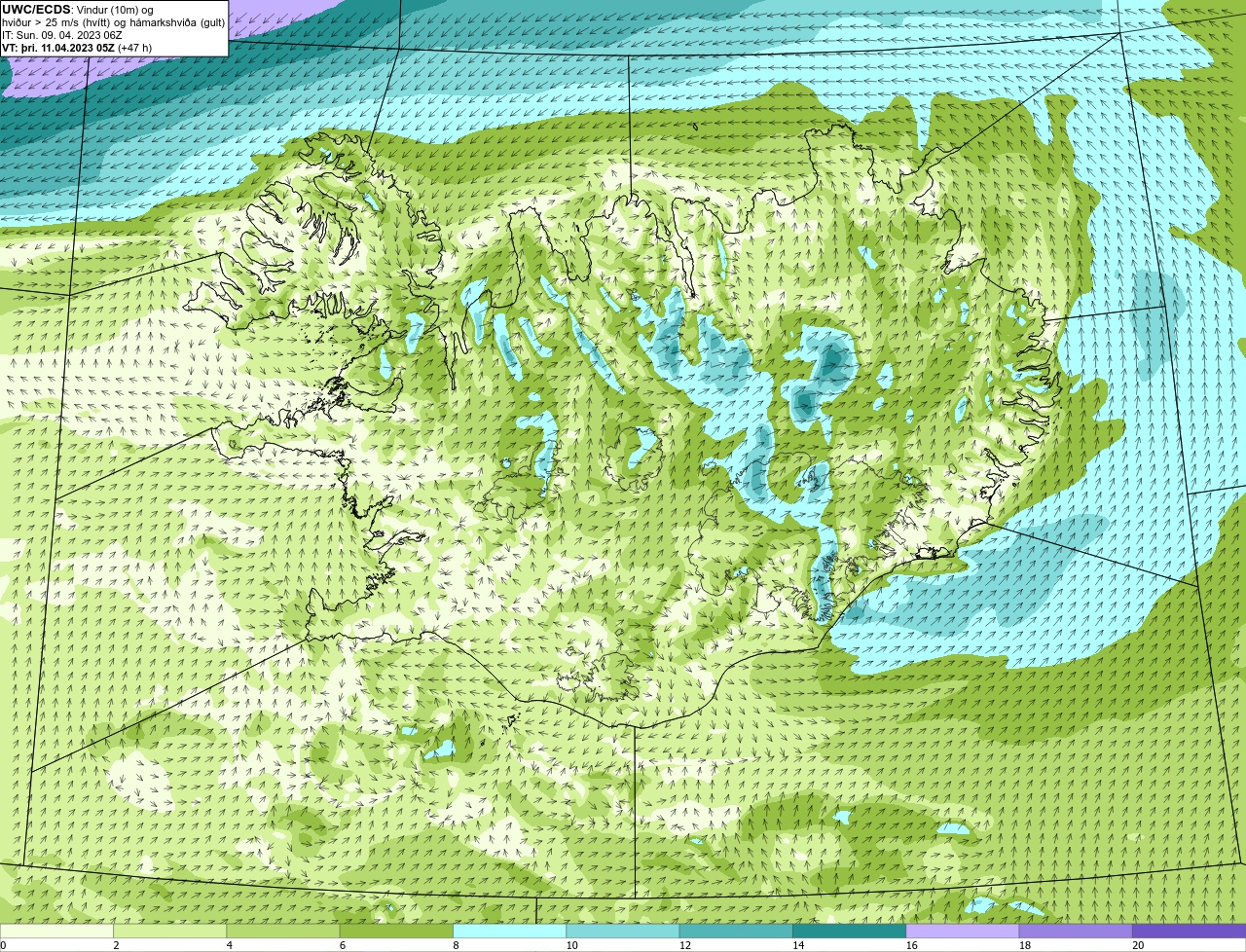The height and width of the screenshot is (952, 1246).
Task: Click the dark purple swatch above 20 m/s
Action: point(1189,931)
